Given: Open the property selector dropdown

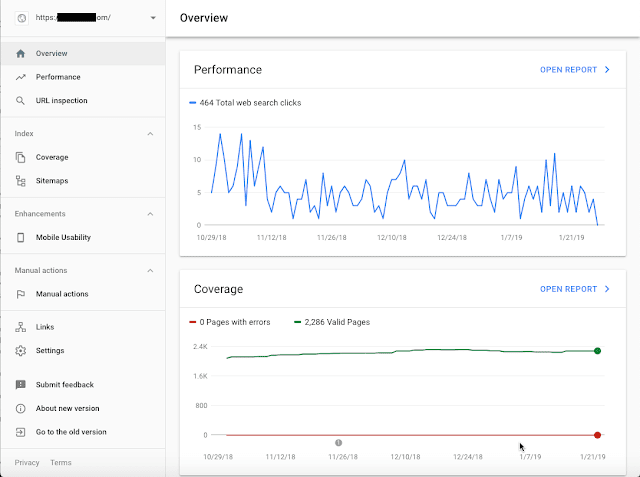Looking at the screenshot, I should [x=153, y=18].
